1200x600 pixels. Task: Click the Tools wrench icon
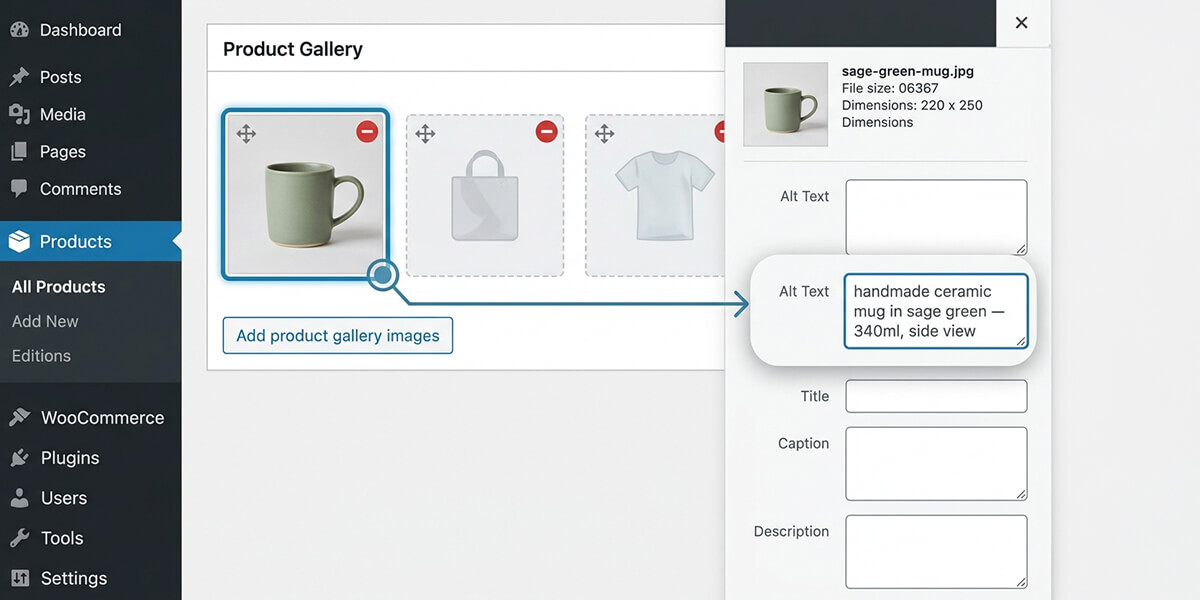pyautogui.click(x=20, y=538)
